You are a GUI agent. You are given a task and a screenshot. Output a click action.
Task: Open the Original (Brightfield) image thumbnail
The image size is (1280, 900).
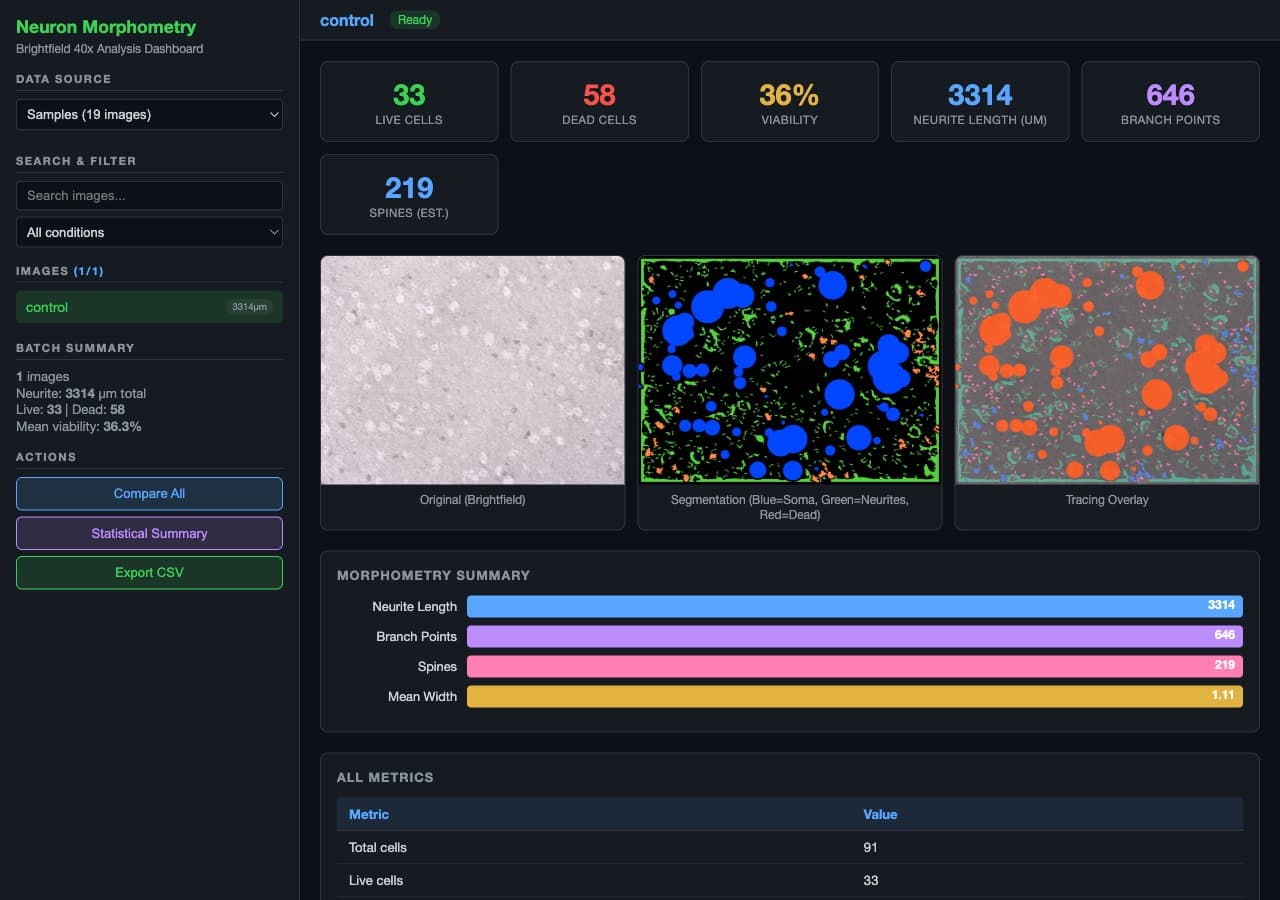click(472, 370)
